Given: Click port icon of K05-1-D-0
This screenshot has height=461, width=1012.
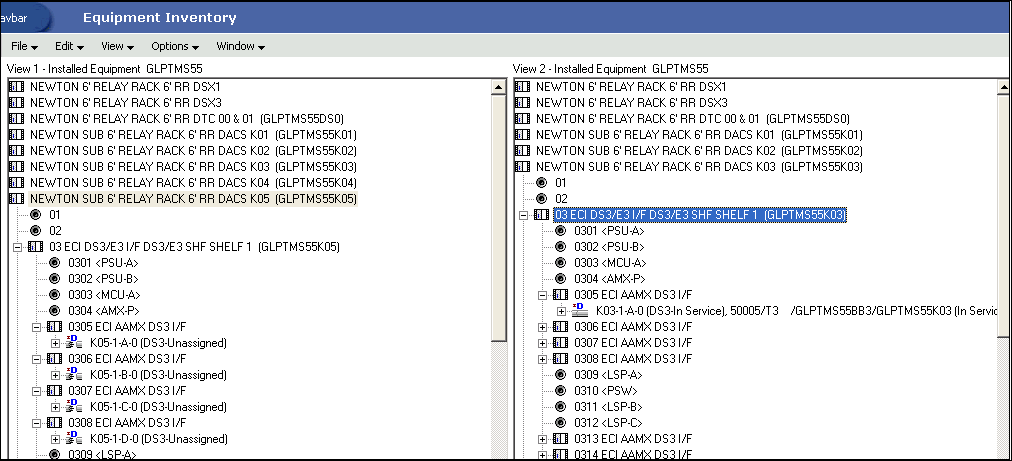Looking at the screenshot, I should pos(74,439).
